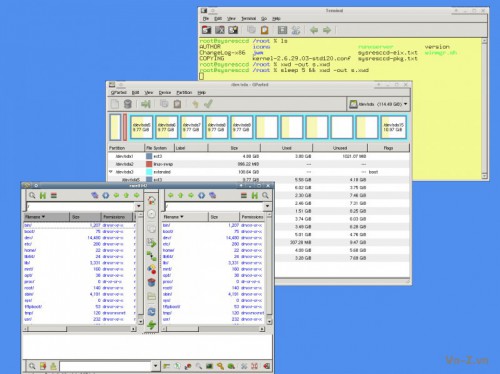Image resolution: width=500 pixels, height=374 pixels.
Task: Click the right green arrow in Terminal toolbar
Action: click(327, 30)
